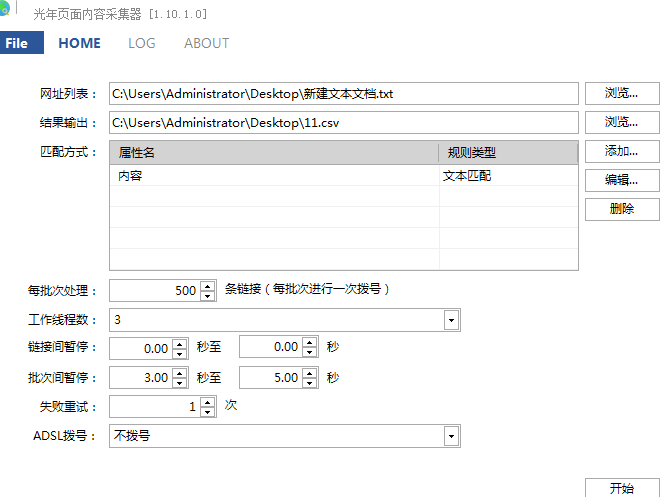Click the 每批次处理 value field showing 500
The image size is (665, 497).
[155, 290]
